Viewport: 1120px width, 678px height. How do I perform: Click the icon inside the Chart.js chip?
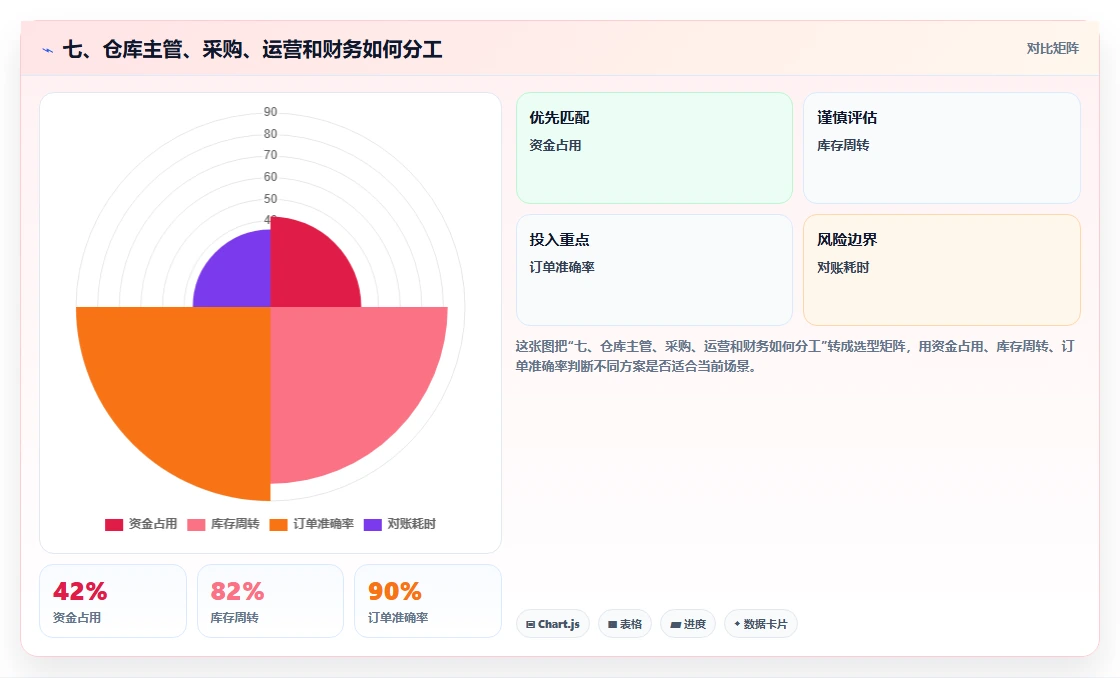pyautogui.click(x=531, y=624)
